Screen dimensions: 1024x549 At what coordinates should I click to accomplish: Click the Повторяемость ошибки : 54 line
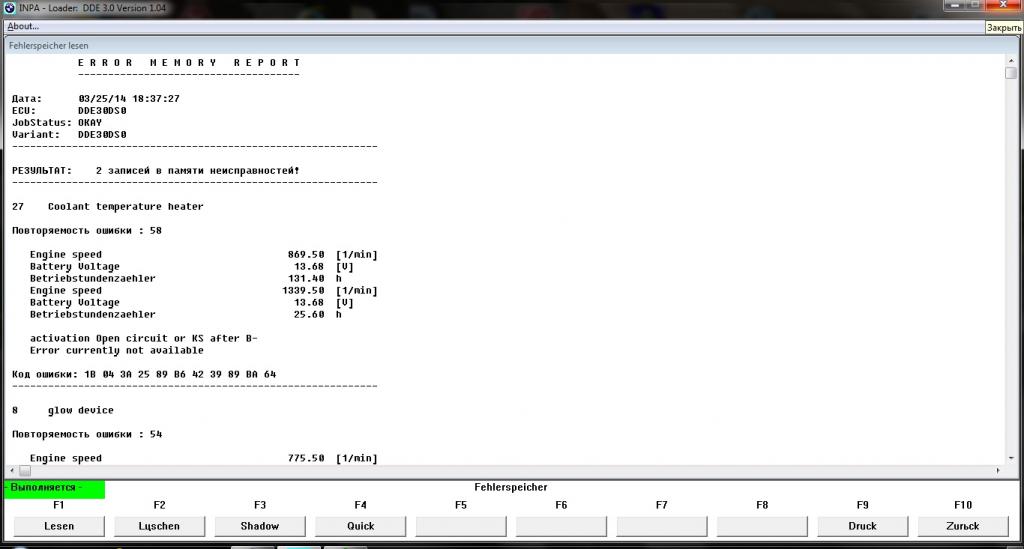(x=87, y=434)
